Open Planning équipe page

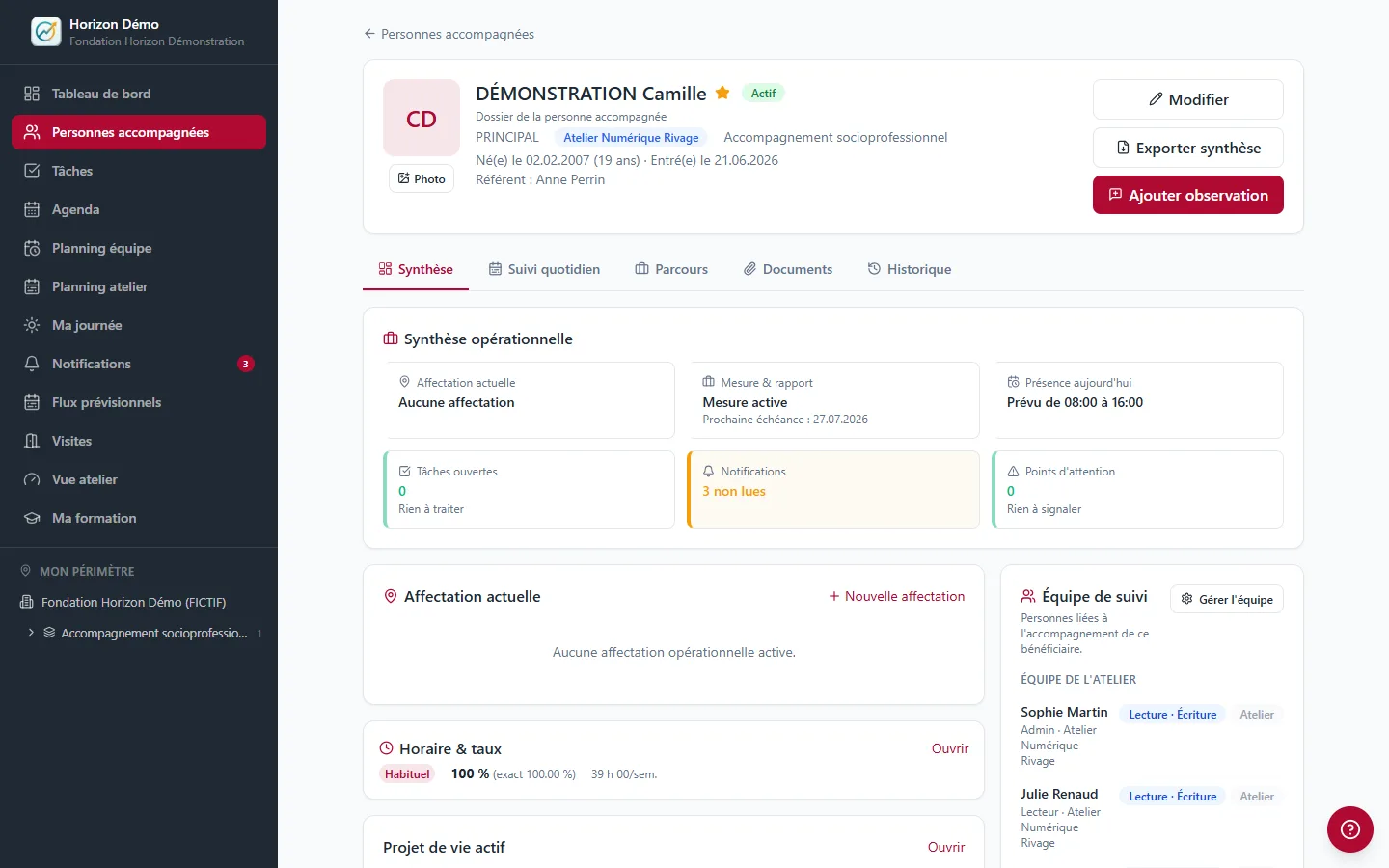[139, 248]
